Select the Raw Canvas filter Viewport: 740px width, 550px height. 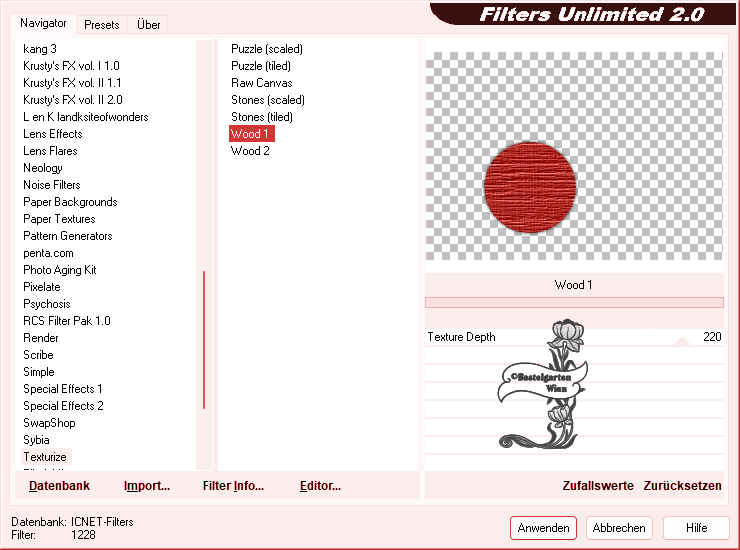pos(261,83)
